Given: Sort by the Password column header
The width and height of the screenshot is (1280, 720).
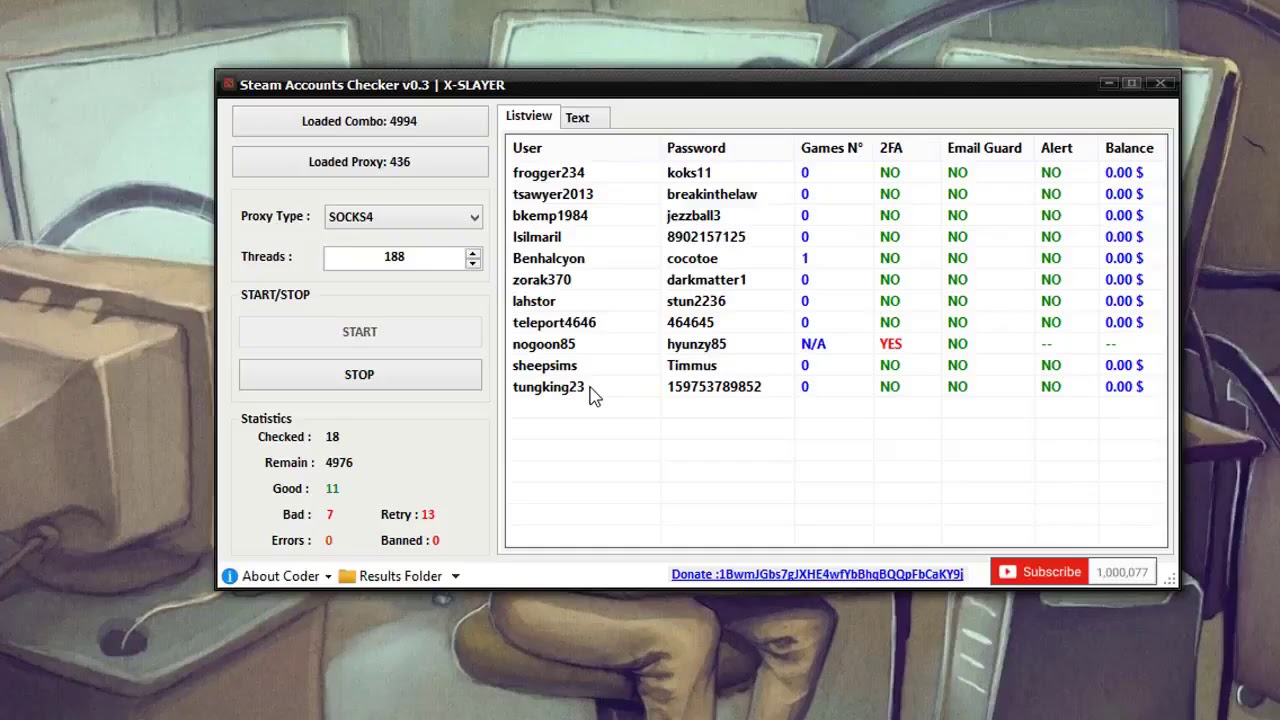Looking at the screenshot, I should (x=696, y=148).
